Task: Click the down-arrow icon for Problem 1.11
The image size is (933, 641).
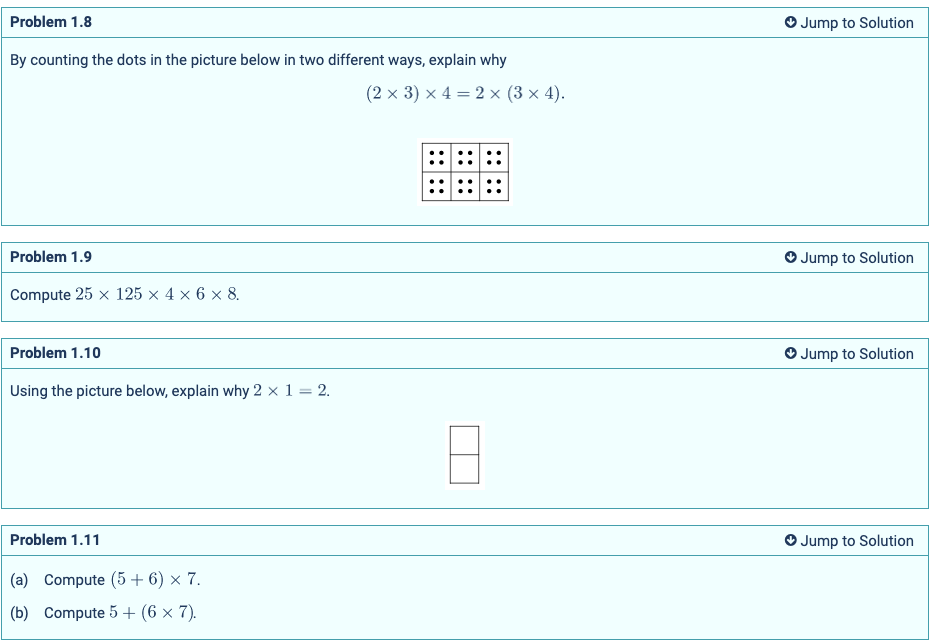Action: coord(790,541)
